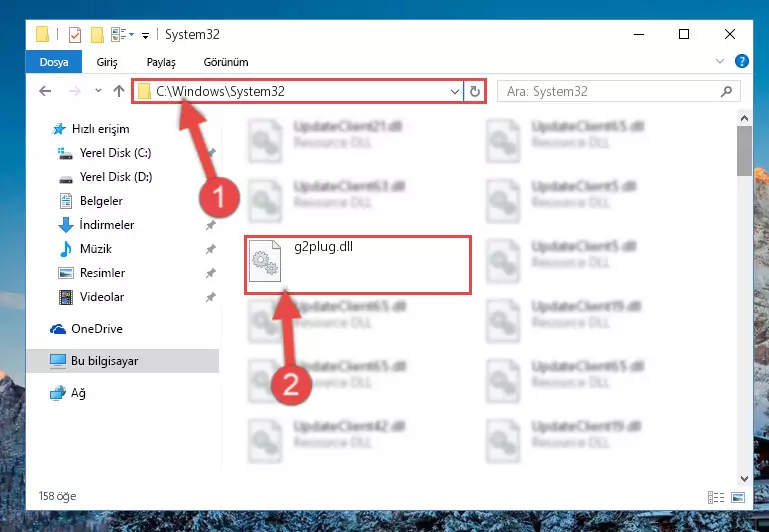The width and height of the screenshot is (769, 532).
Task: Go back to the previous folder
Action: point(45,91)
